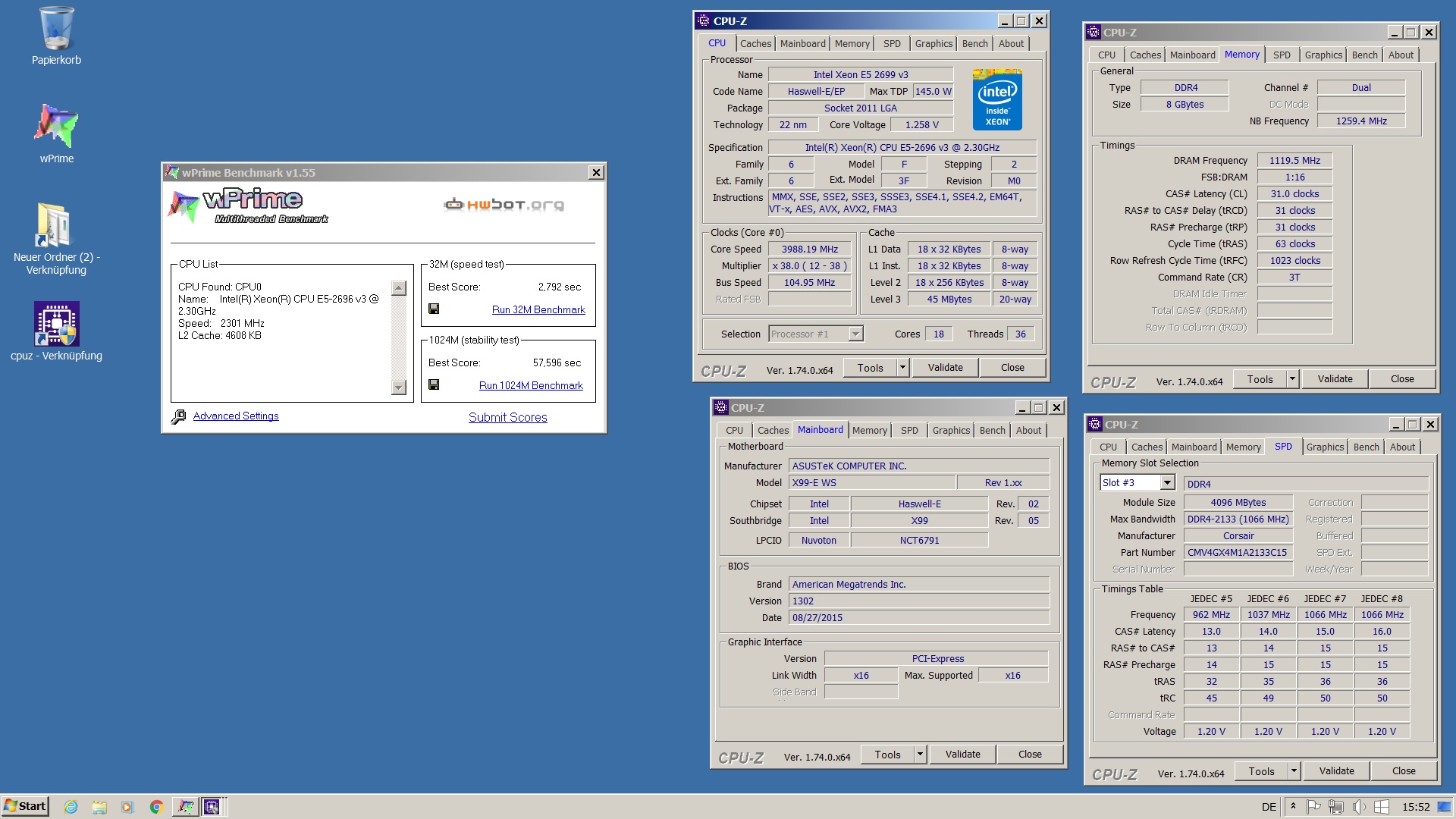
Task: Open the network status tray icon
Action: click(x=1336, y=807)
